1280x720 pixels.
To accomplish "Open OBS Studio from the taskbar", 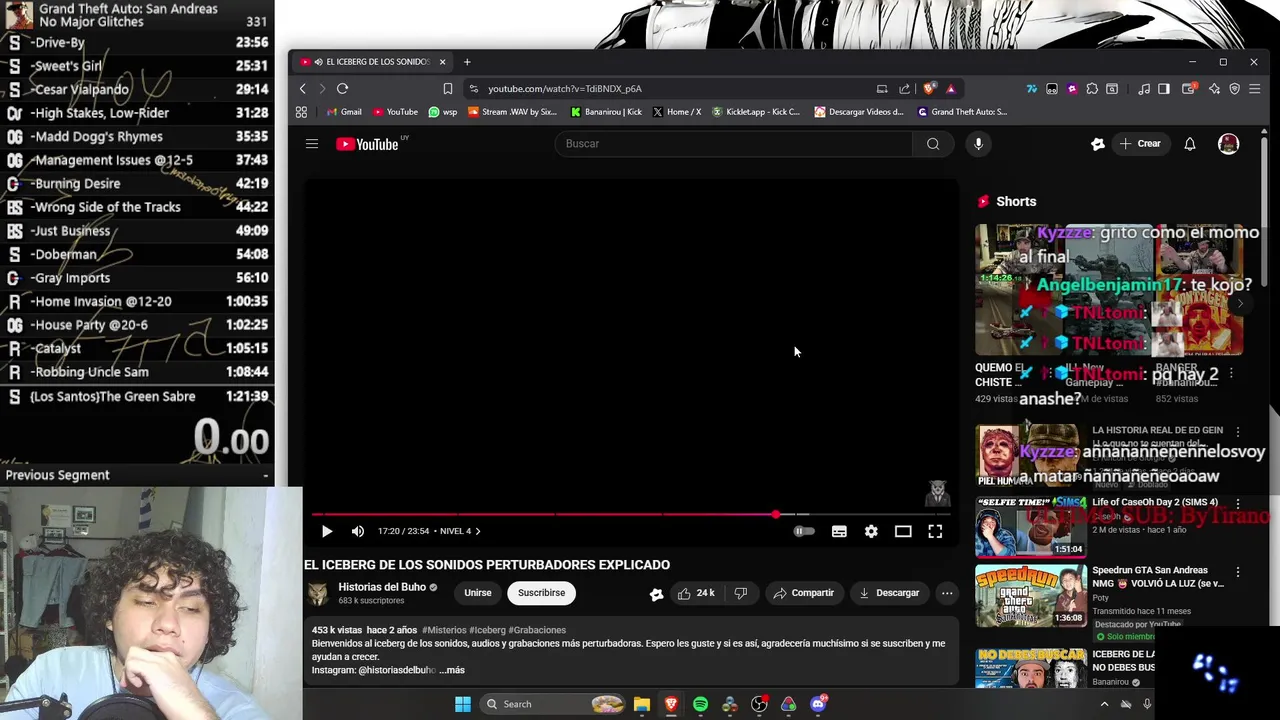I will pyautogui.click(x=759, y=704).
